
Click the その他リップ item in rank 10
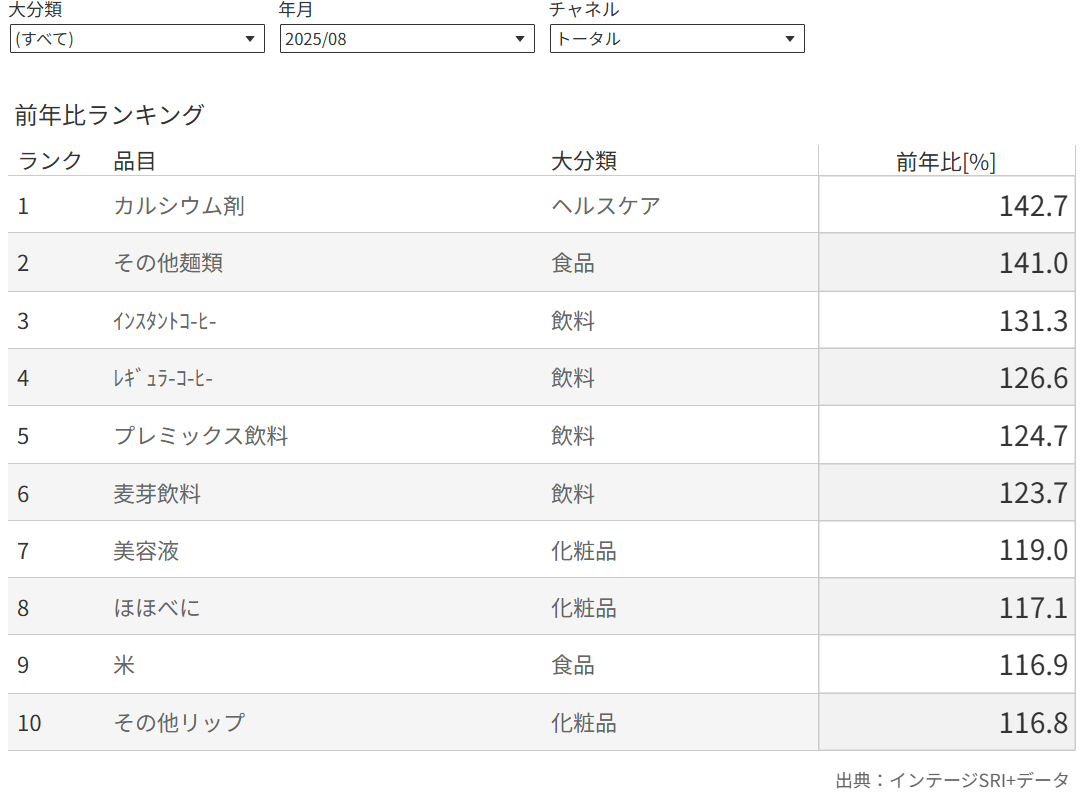[179, 723]
